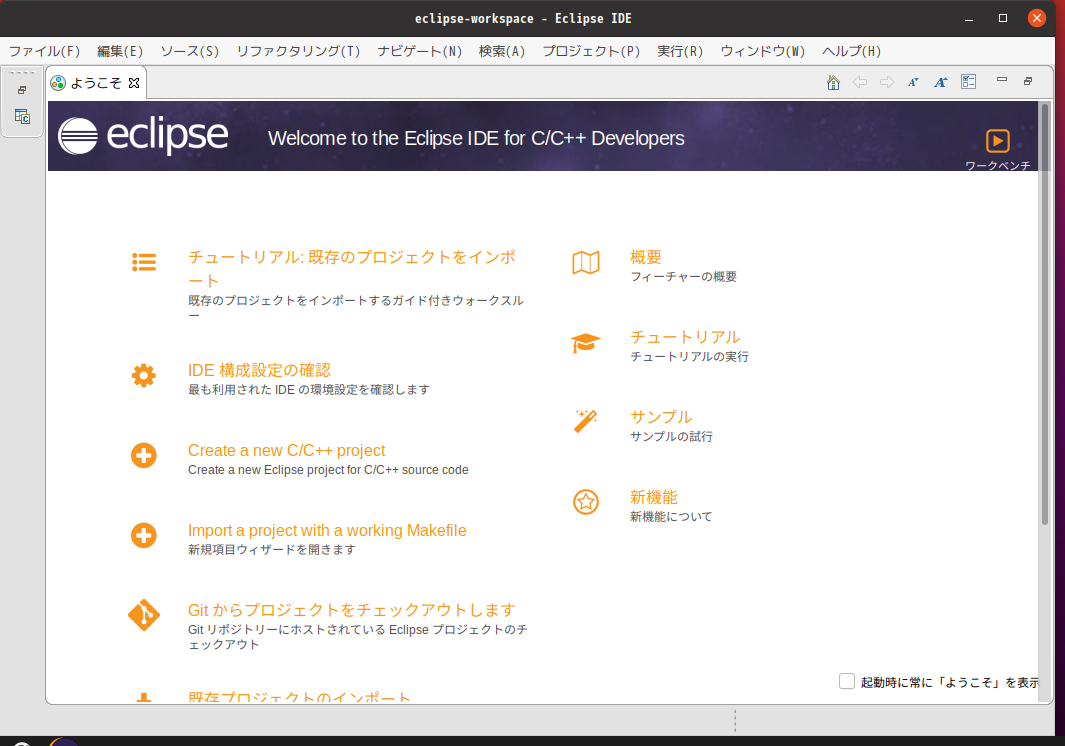
Task: Toggle 起動時に常に「ようこそ」を表示 checkbox
Action: 847,681
